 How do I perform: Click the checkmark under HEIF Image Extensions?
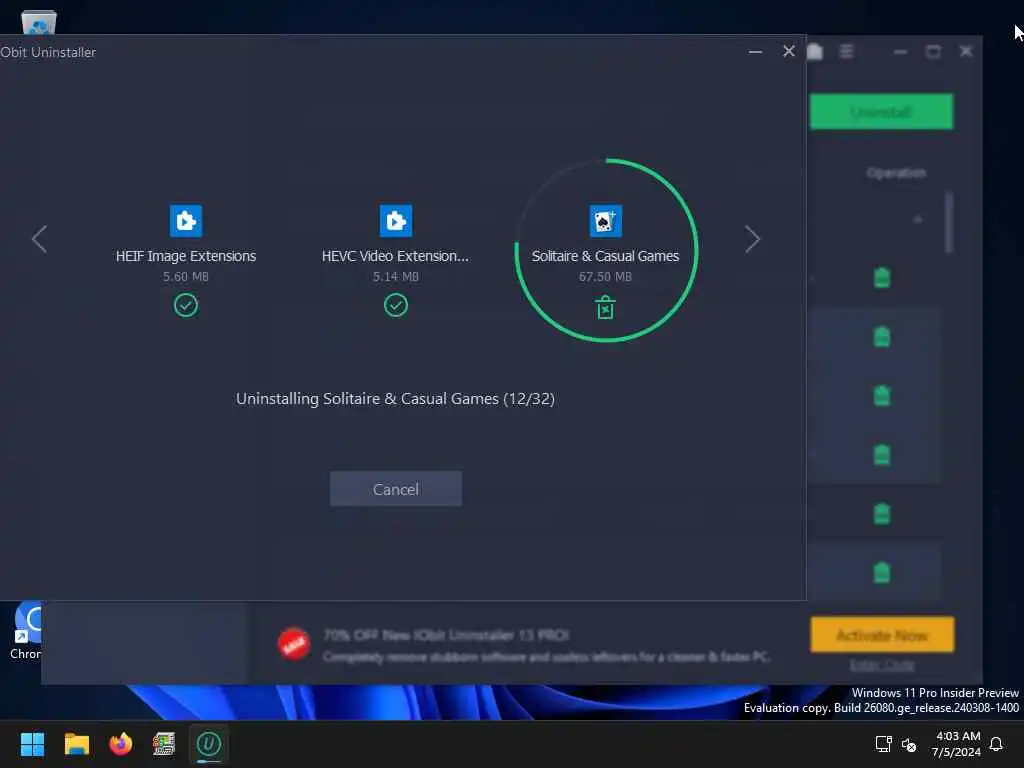click(x=186, y=305)
